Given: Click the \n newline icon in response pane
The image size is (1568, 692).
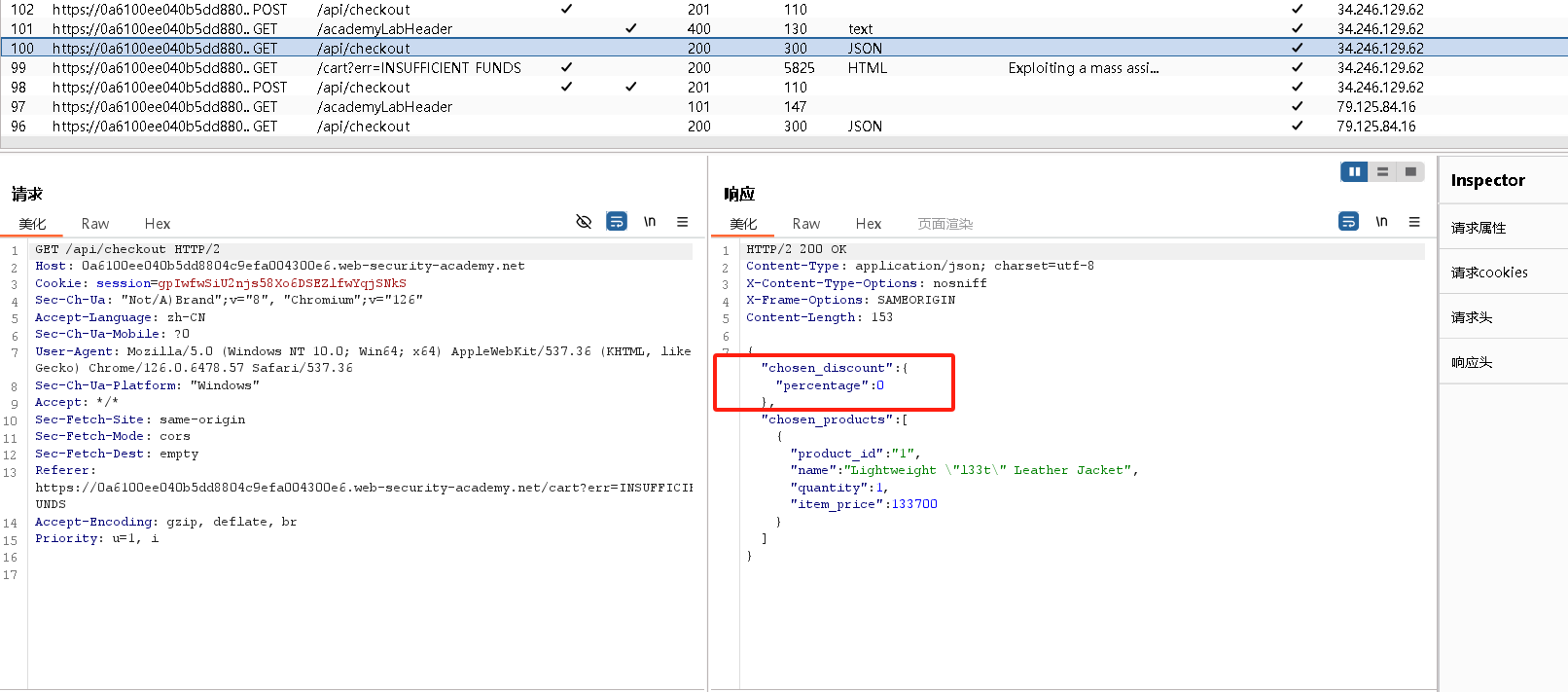Looking at the screenshot, I should pyautogui.click(x=1381, y=222).
